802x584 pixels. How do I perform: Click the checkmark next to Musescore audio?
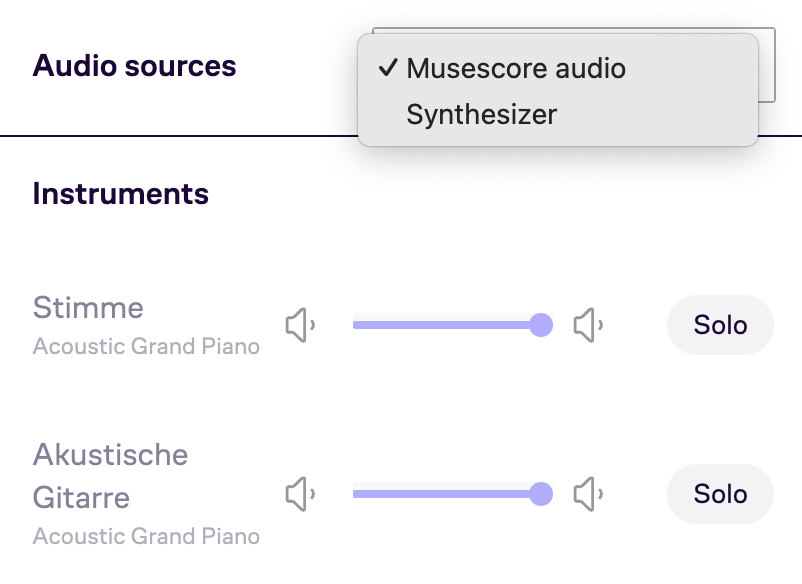click(x=388, y=68)
